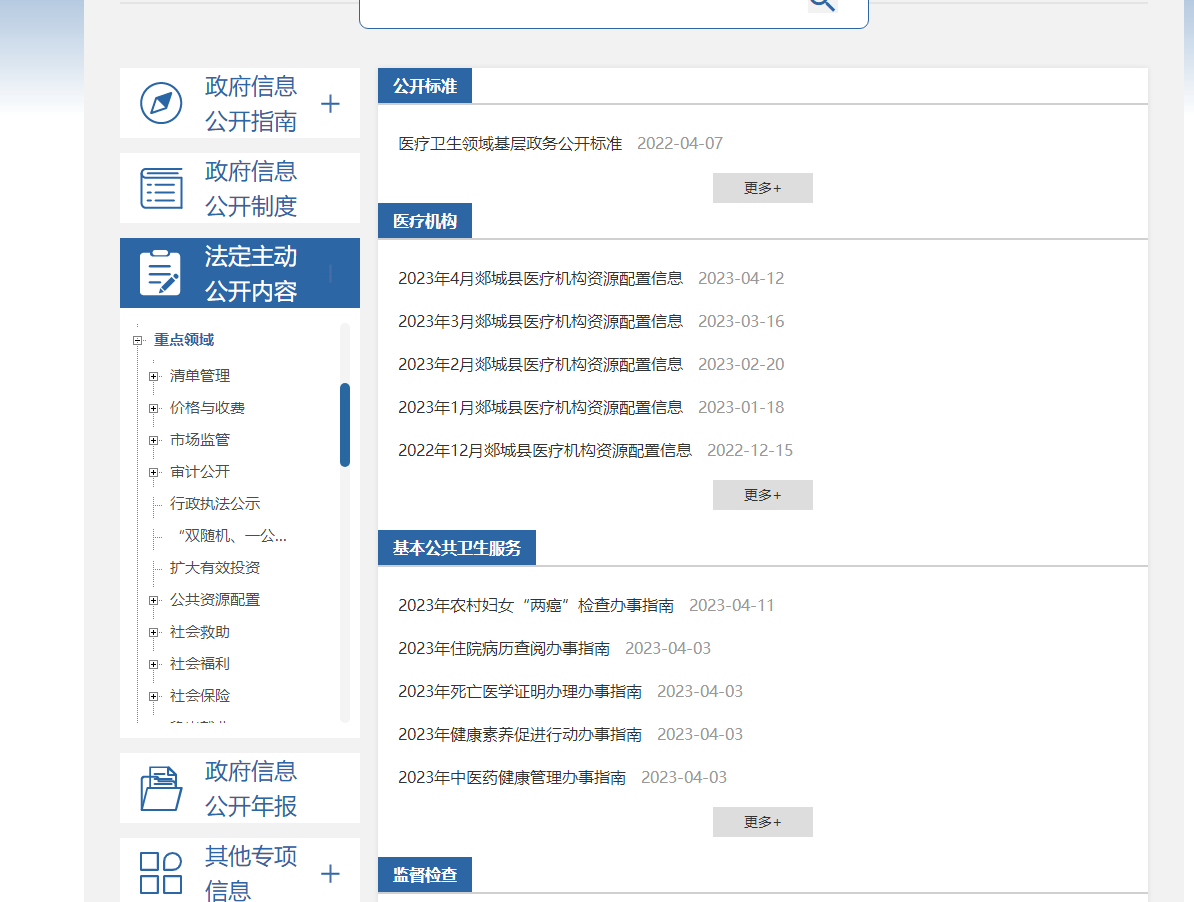
Task: Open 2023年农村妇女“两癌”检查办事指南
Action: point(536,605)
